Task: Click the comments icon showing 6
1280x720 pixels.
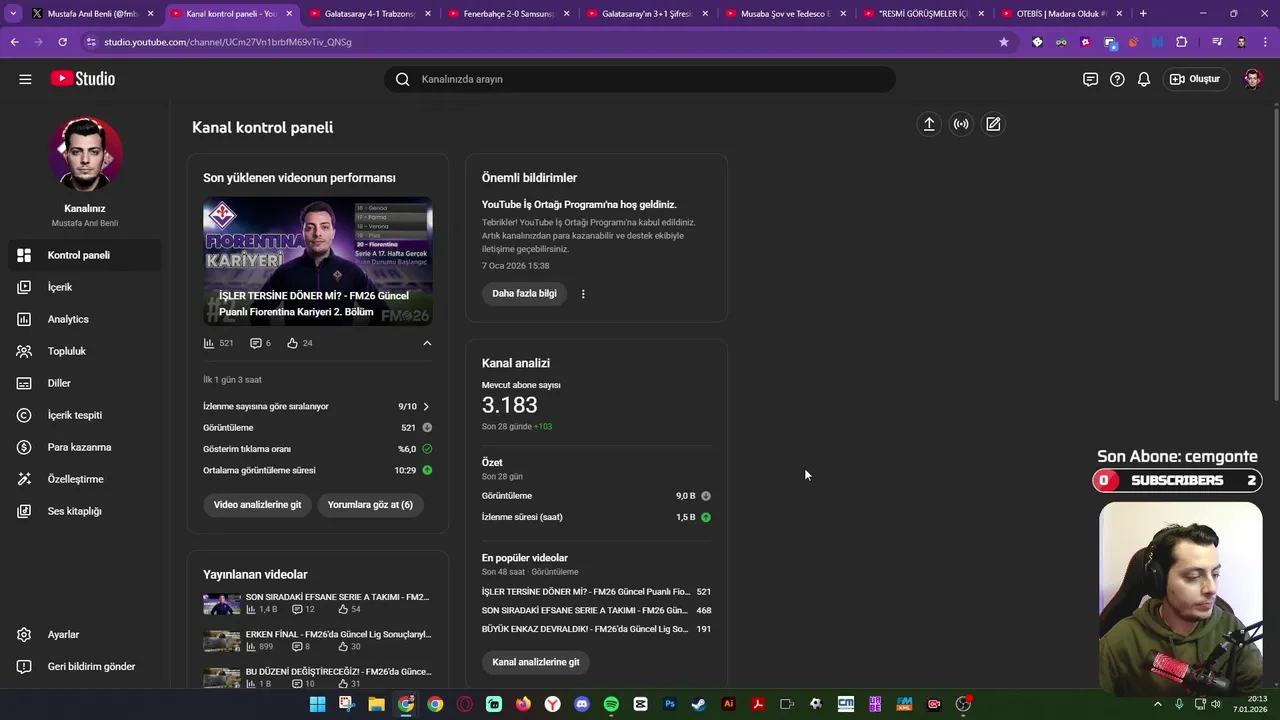Action: (x=255, y=343)
